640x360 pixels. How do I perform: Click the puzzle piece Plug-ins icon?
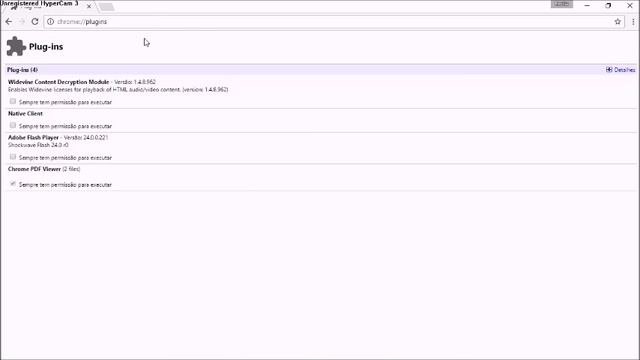pyautogui.click(x=16, y=46)
